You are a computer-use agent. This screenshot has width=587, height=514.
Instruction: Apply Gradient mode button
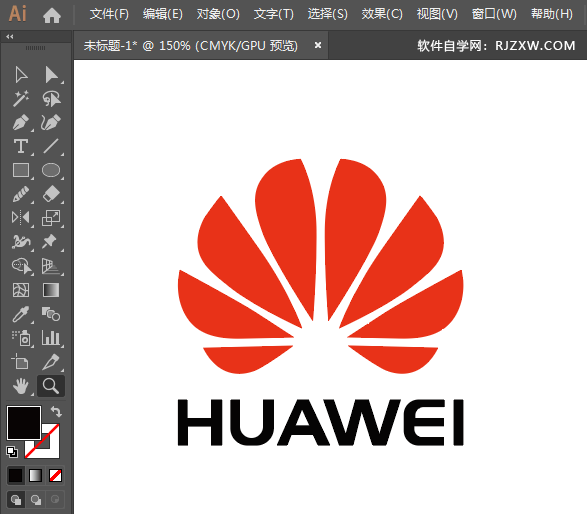pos(36,475)
